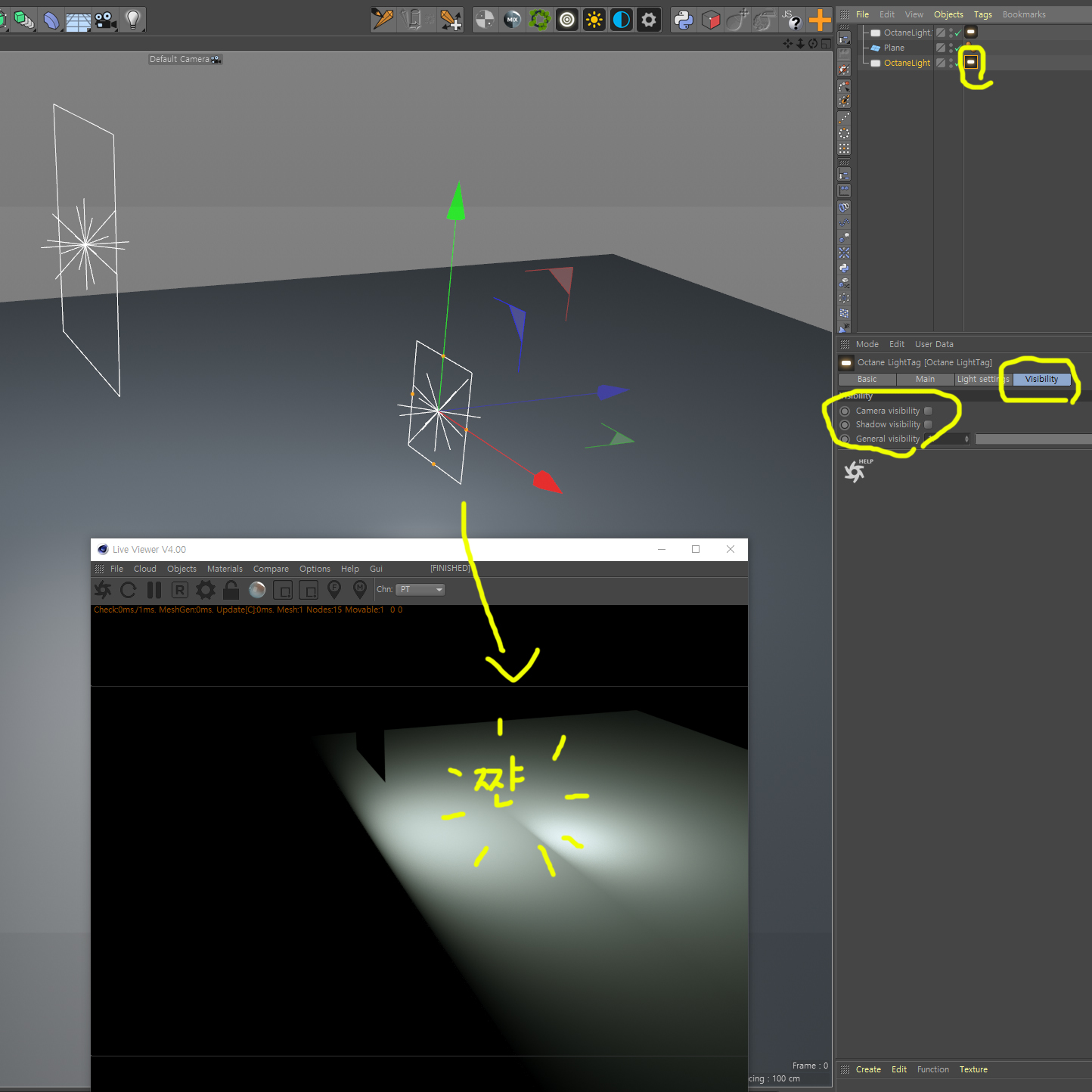This screenshot has height=1092, width=1092.
Task: Click the Python icon in top toolbar
Action: [684, 20]
